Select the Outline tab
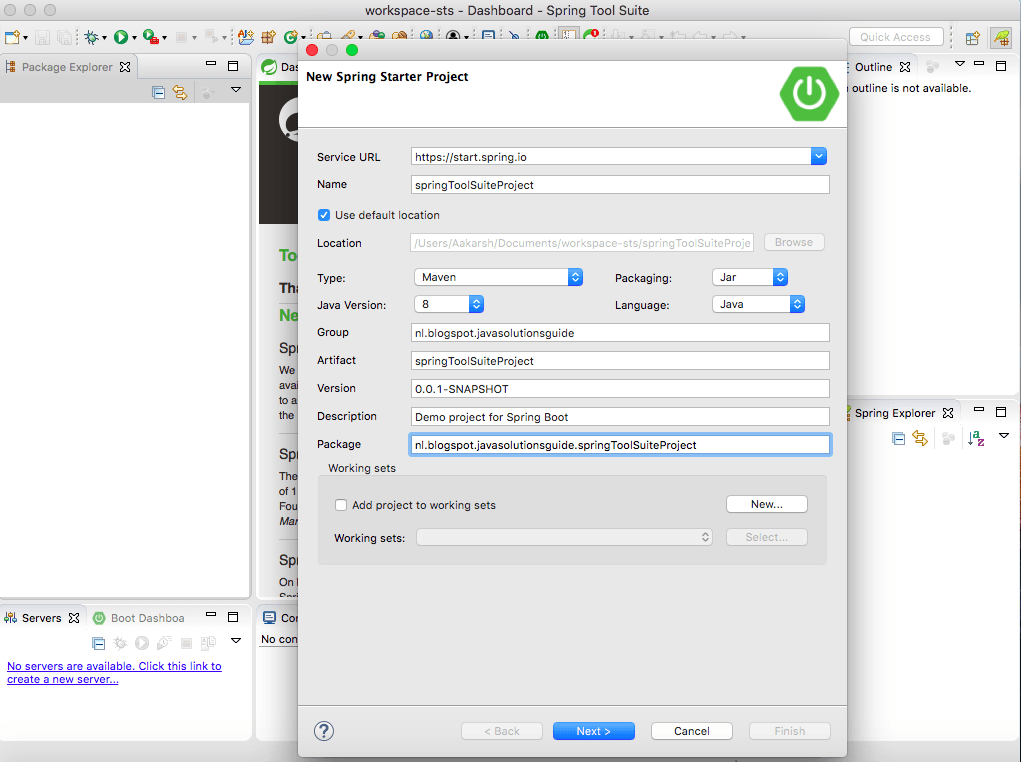The height and width of the screenshot is (762, 1021). point(873,67)
